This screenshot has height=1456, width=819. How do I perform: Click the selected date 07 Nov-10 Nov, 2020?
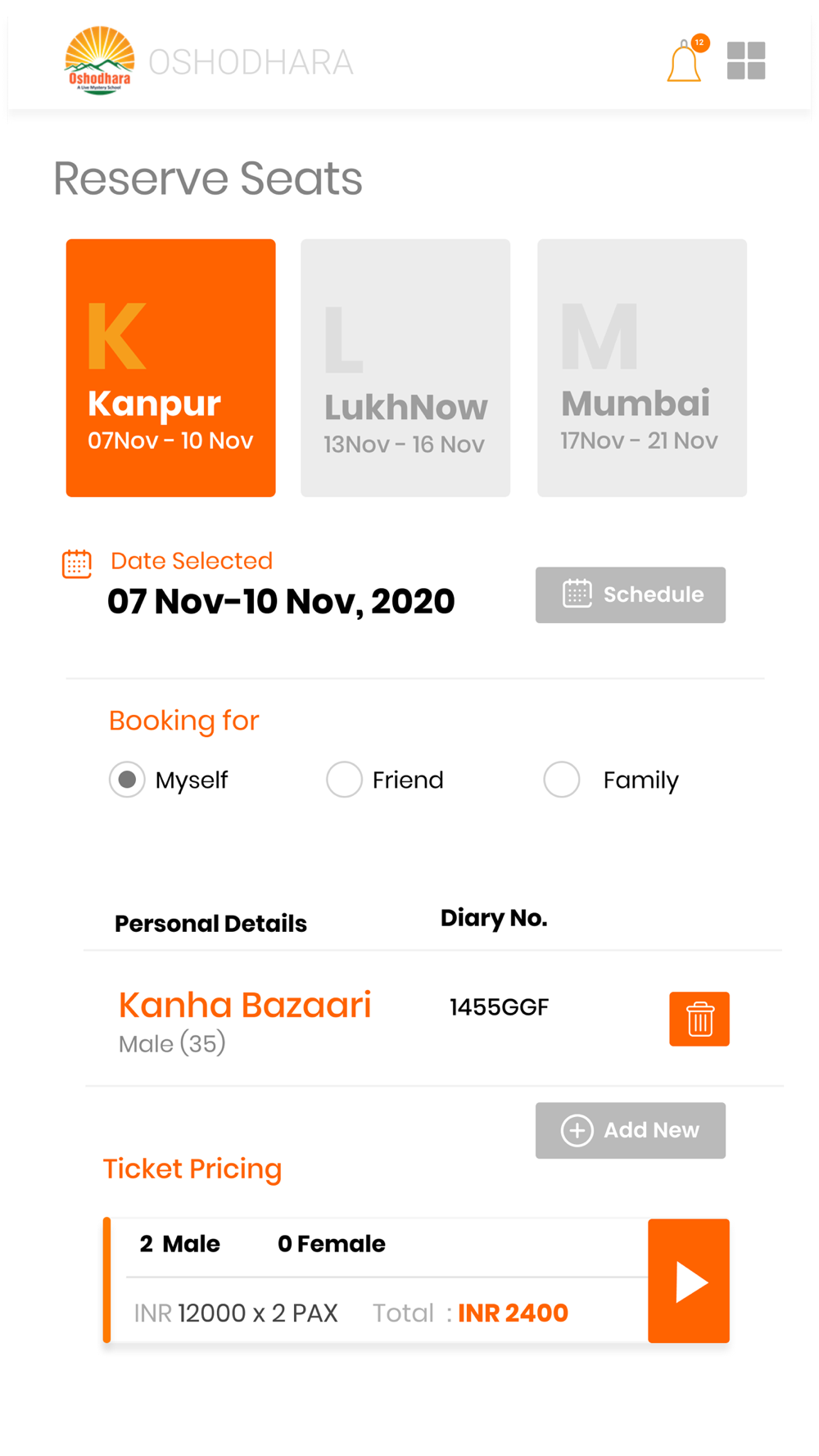[281, 602]
